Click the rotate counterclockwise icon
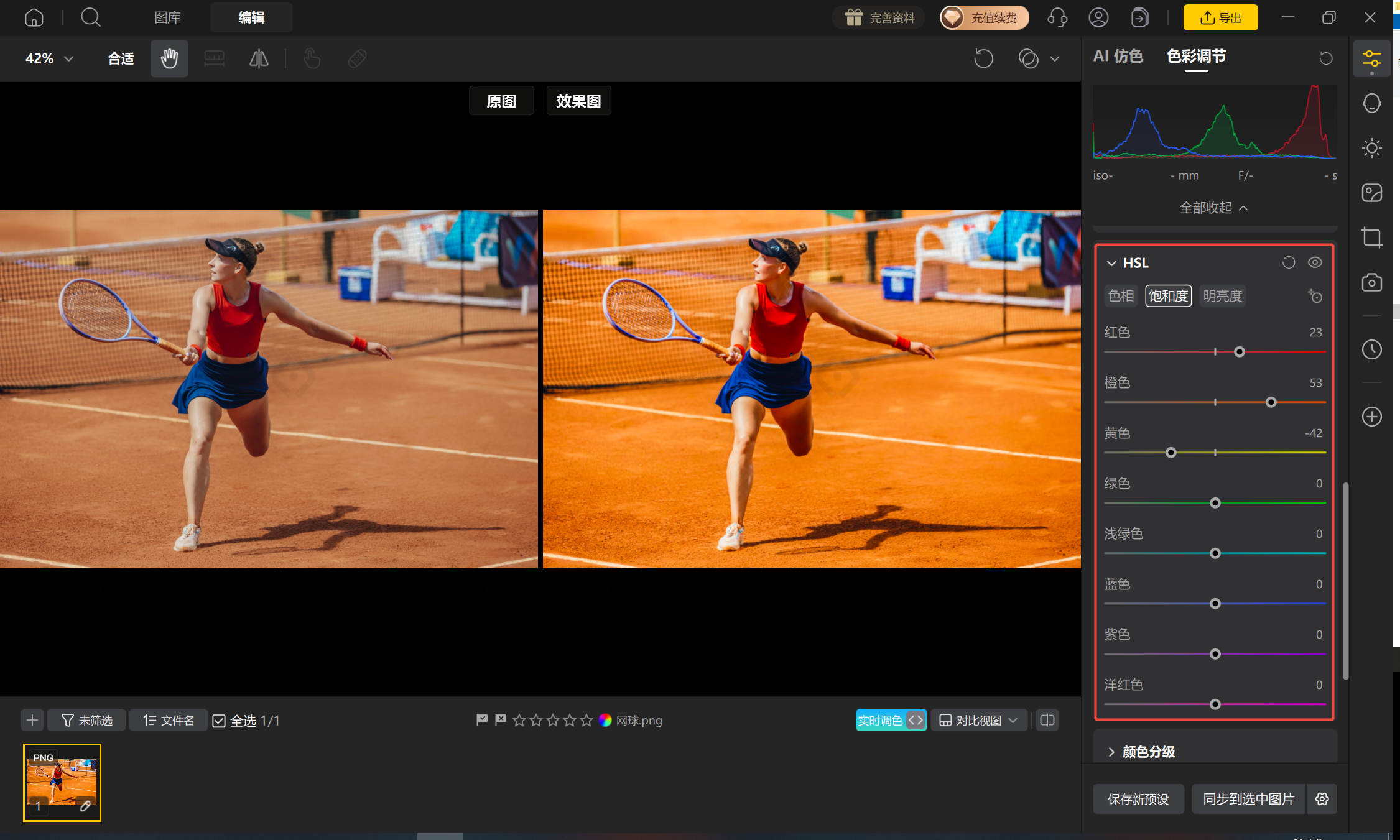 (x=983, y=59)
